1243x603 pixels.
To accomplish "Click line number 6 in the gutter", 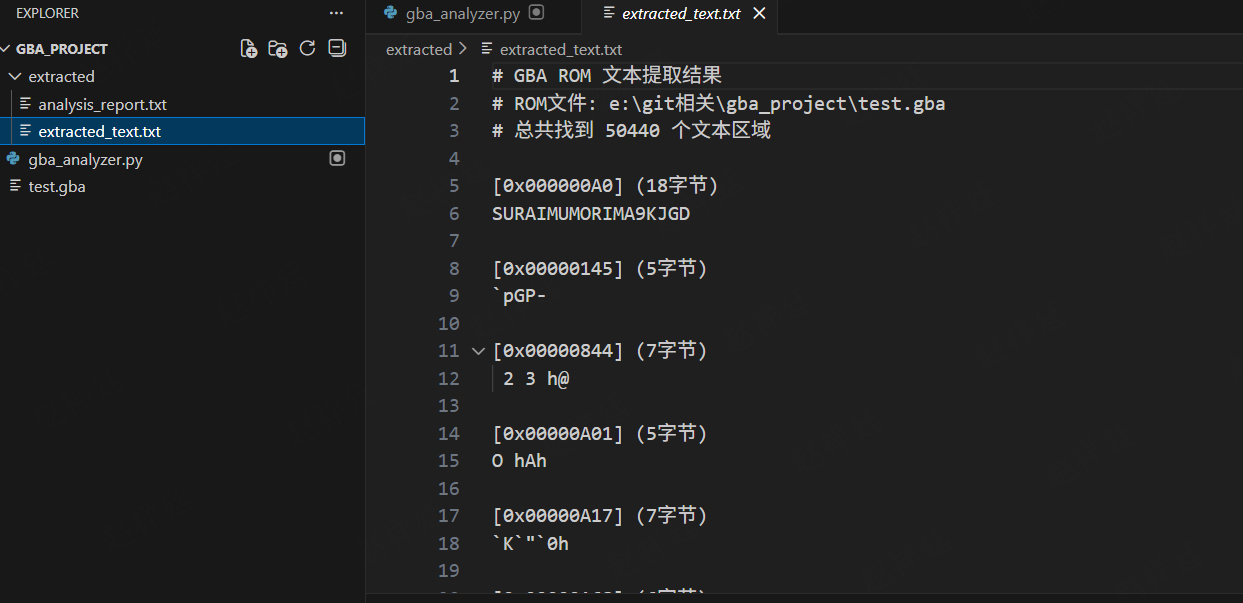I will 454,213.
